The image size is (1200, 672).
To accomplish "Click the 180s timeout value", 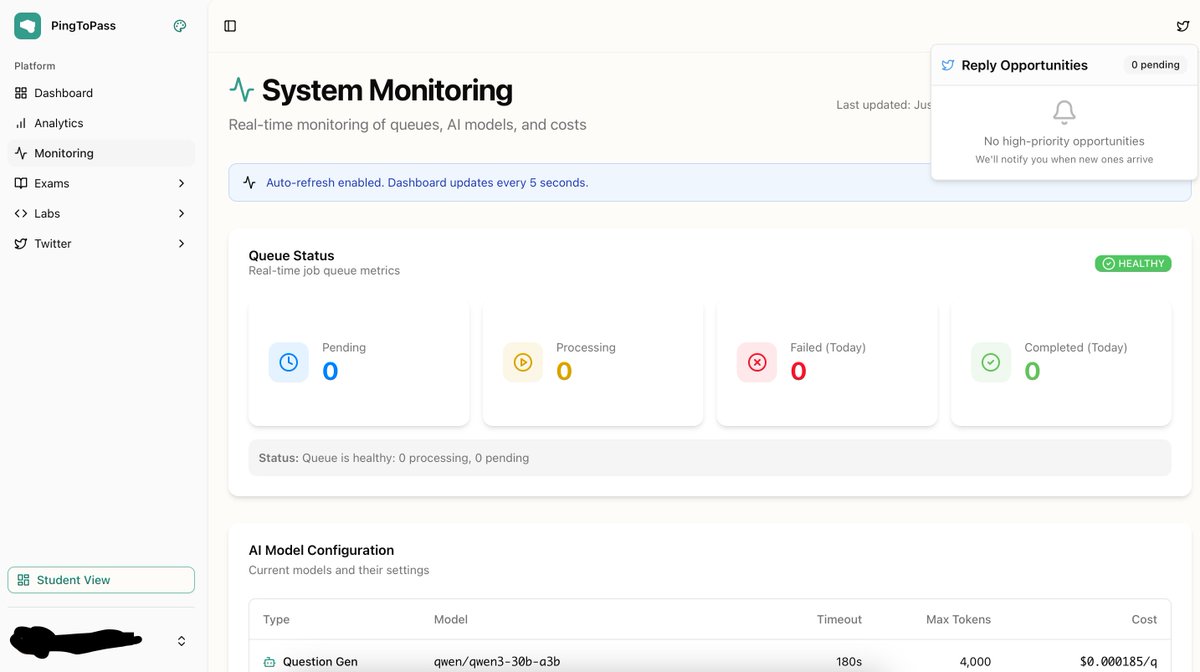I will point(849,662).
